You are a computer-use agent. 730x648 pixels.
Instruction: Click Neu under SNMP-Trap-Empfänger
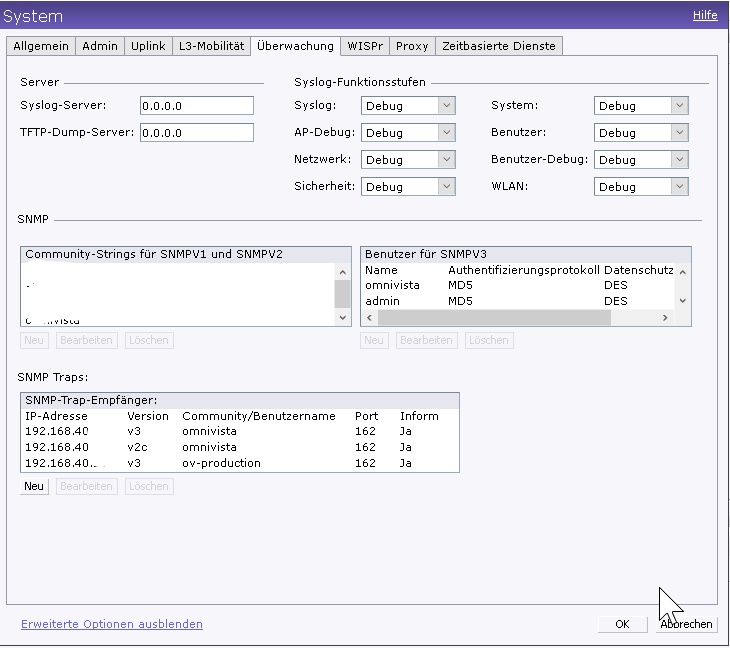click(x=34, y=486)
